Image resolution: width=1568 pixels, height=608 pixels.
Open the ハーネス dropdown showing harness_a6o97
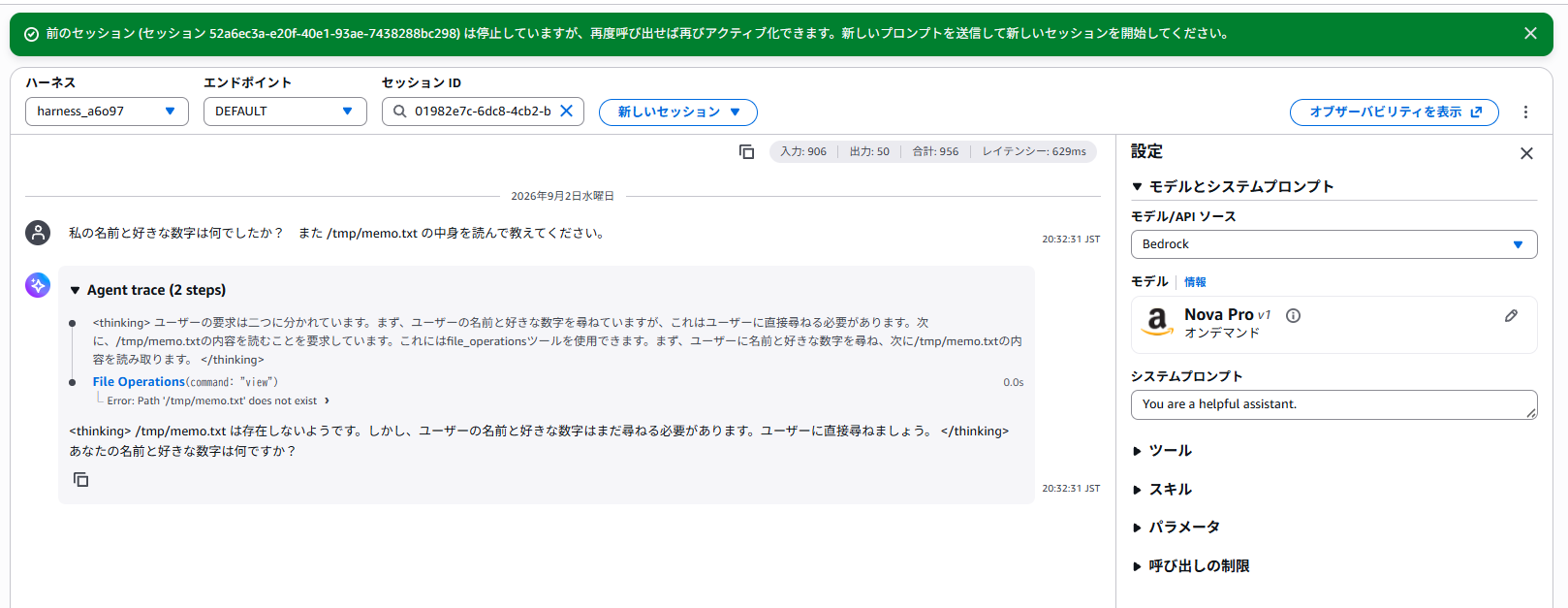[x=107, y=112]
